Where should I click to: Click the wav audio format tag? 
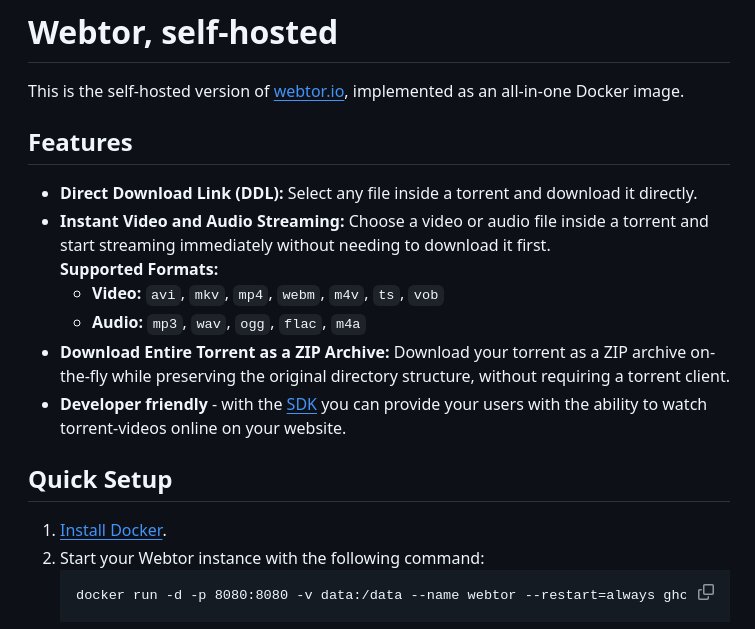click(x=207, y=324)
